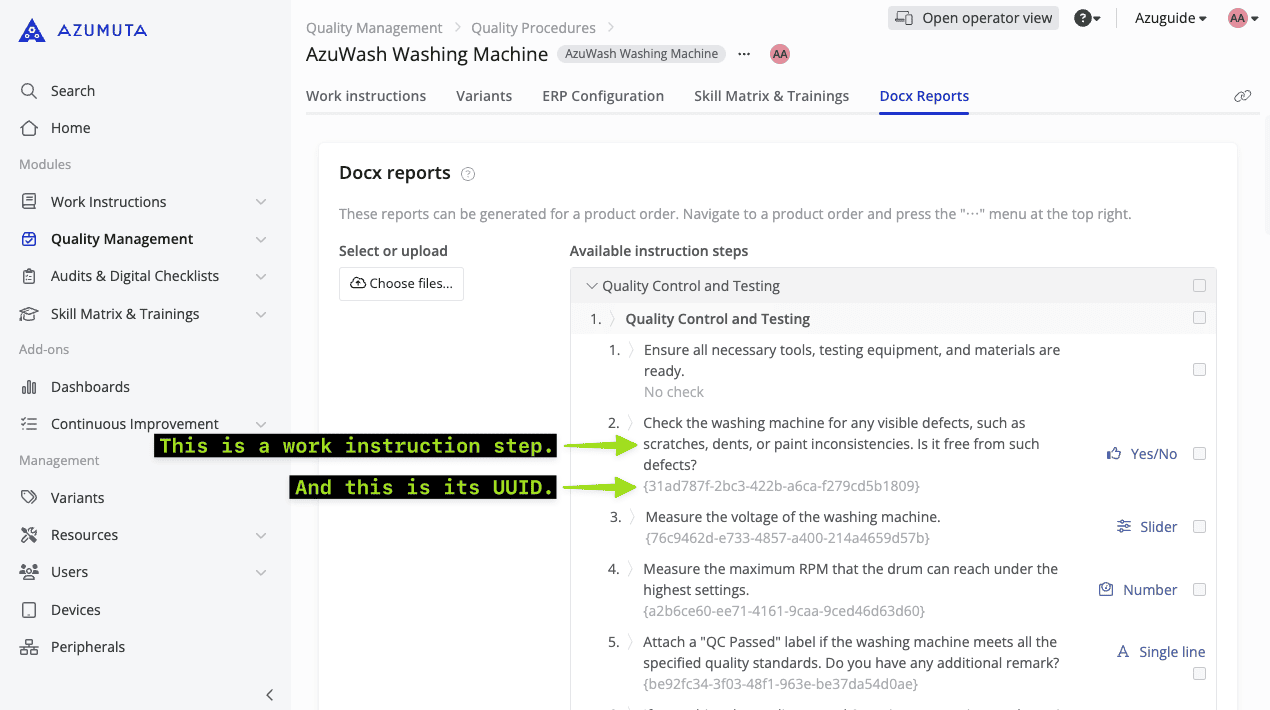Check the Quality Control and Testing group checkbox

pos(1199,285)
